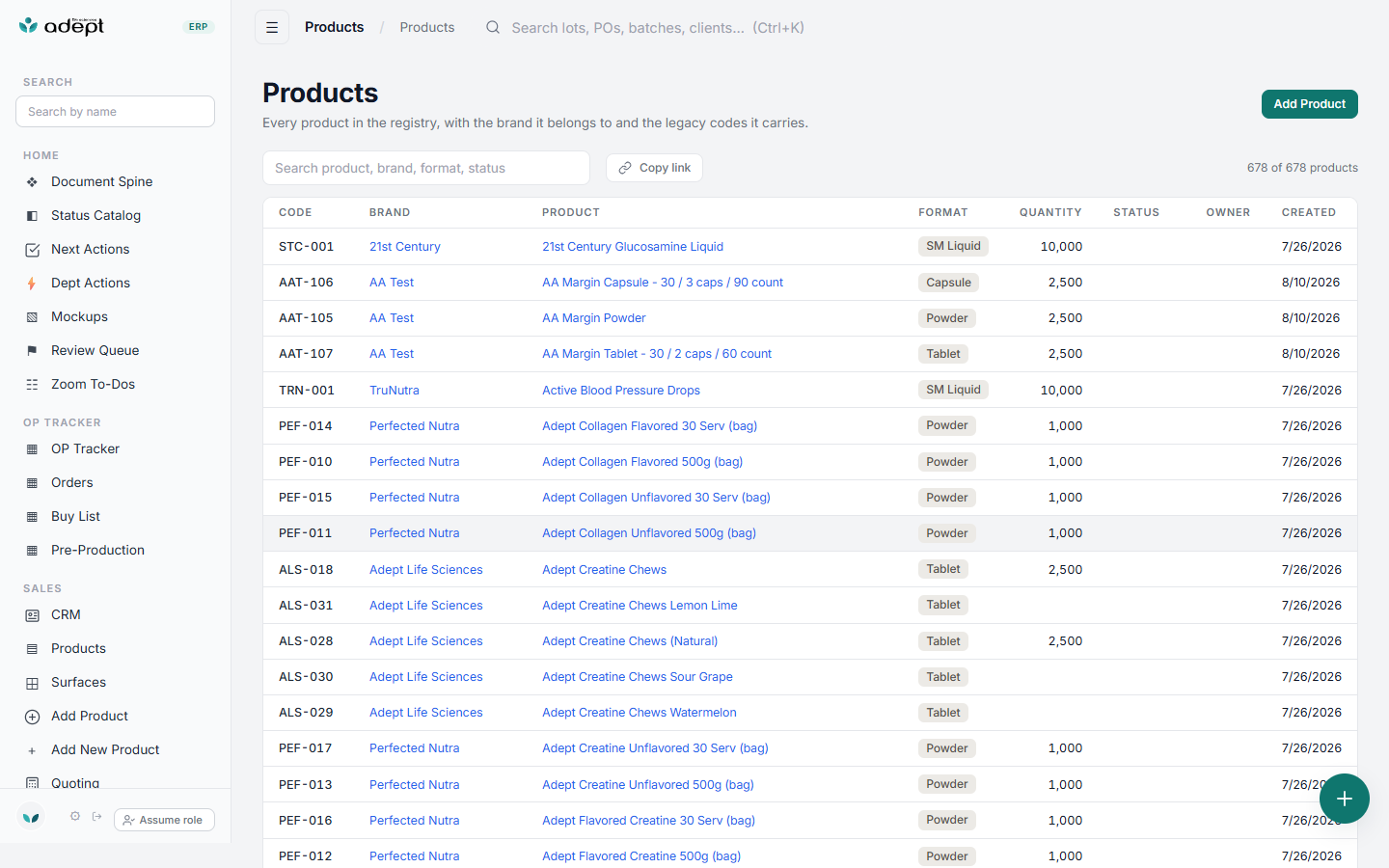This screenshot has width=1389, height=868.
Task: Click the global search magnifier icon
Action: 493,27
